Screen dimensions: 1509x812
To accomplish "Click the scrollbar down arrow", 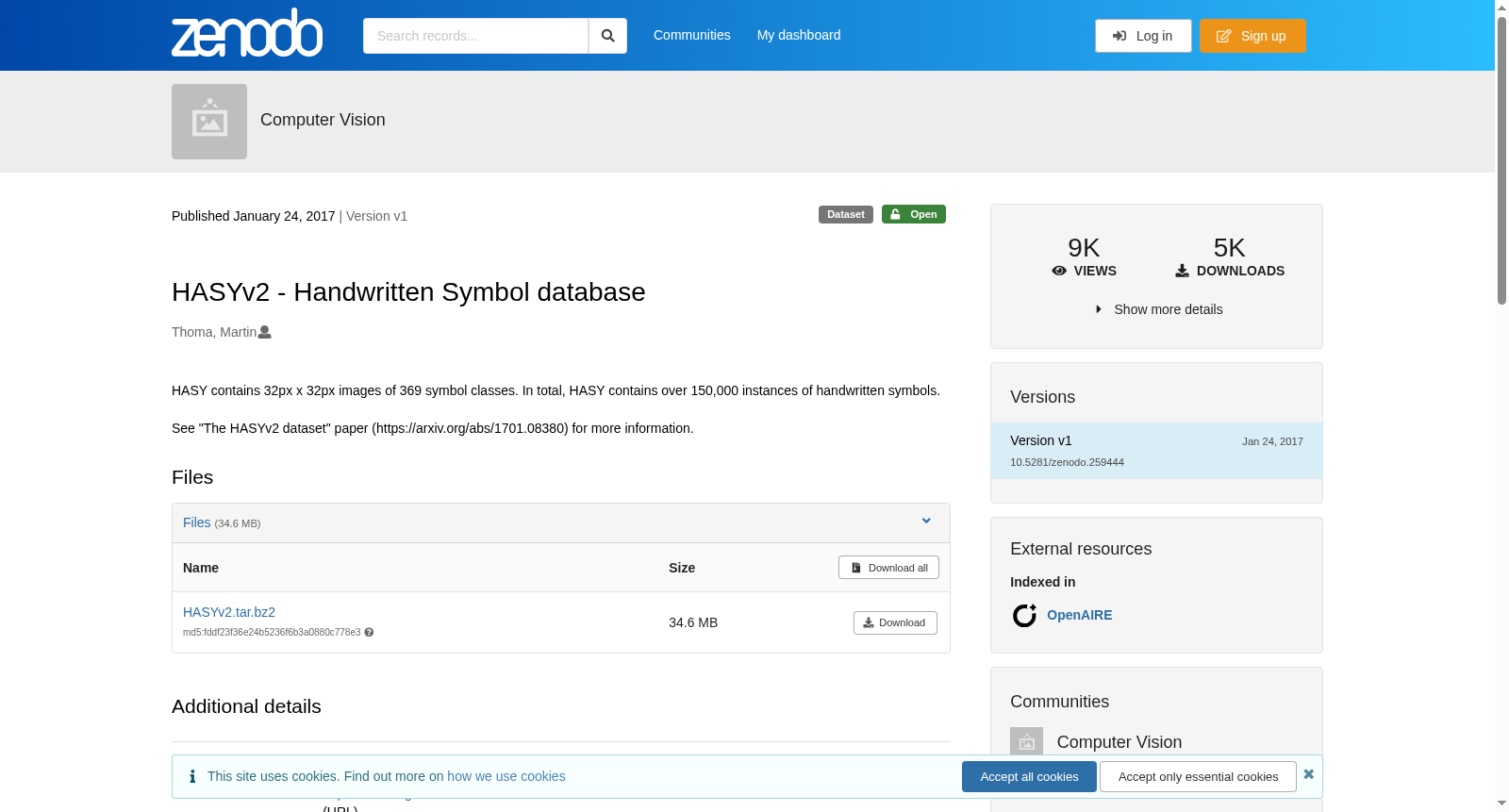I will (x=1501, y=804).
